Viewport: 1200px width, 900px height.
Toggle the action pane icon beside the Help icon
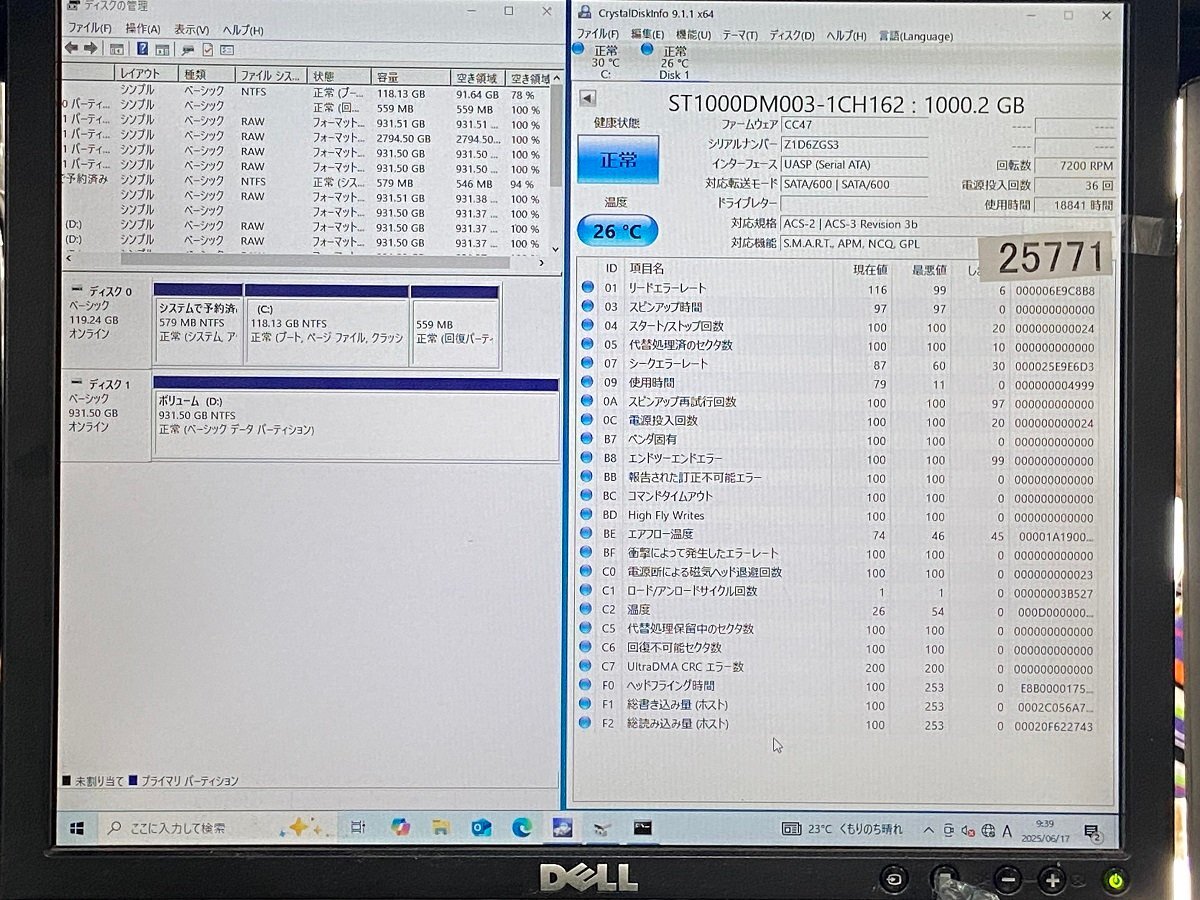tap(162, 49)
